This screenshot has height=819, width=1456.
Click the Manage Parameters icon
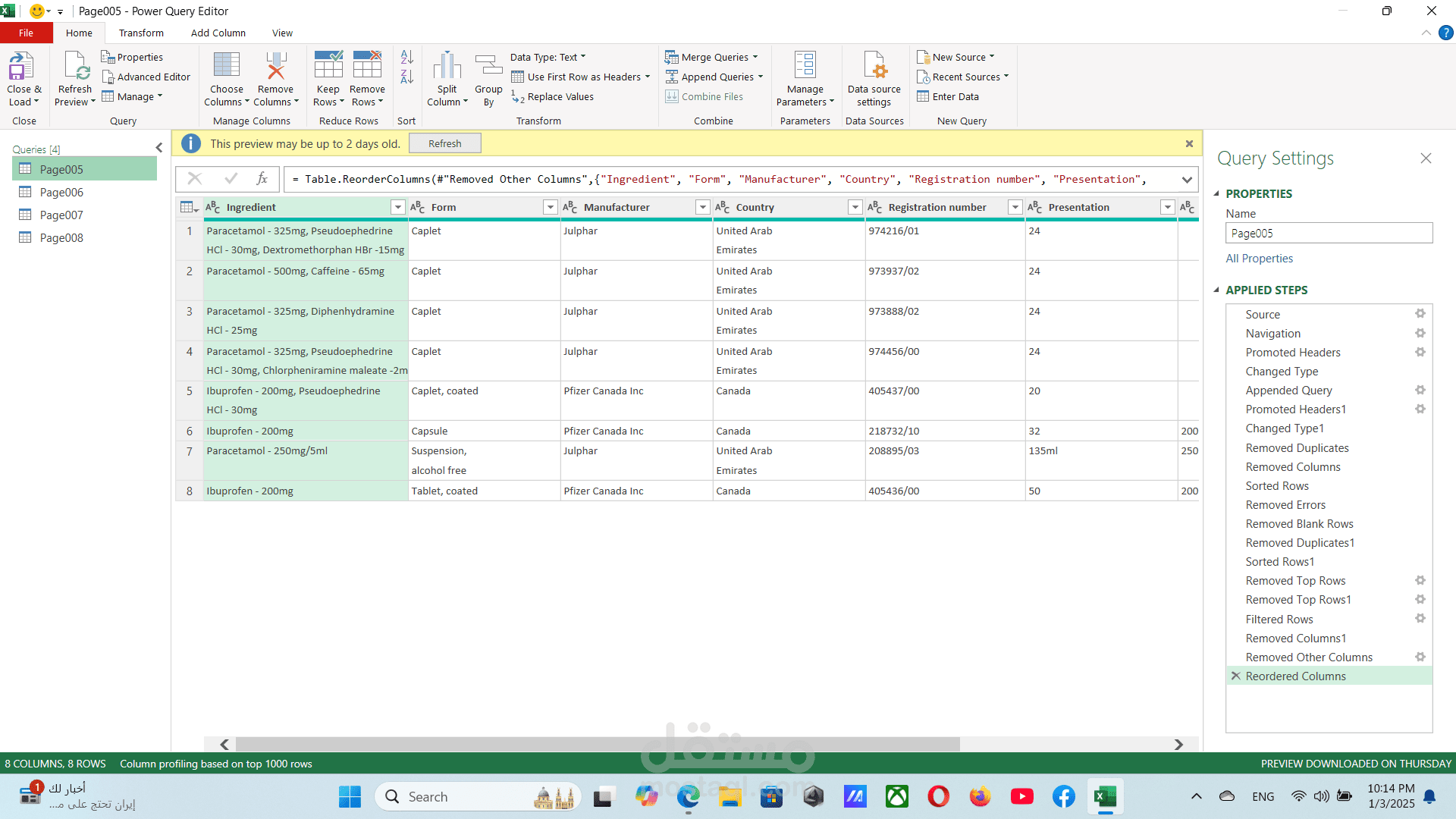tap(805, 65)
